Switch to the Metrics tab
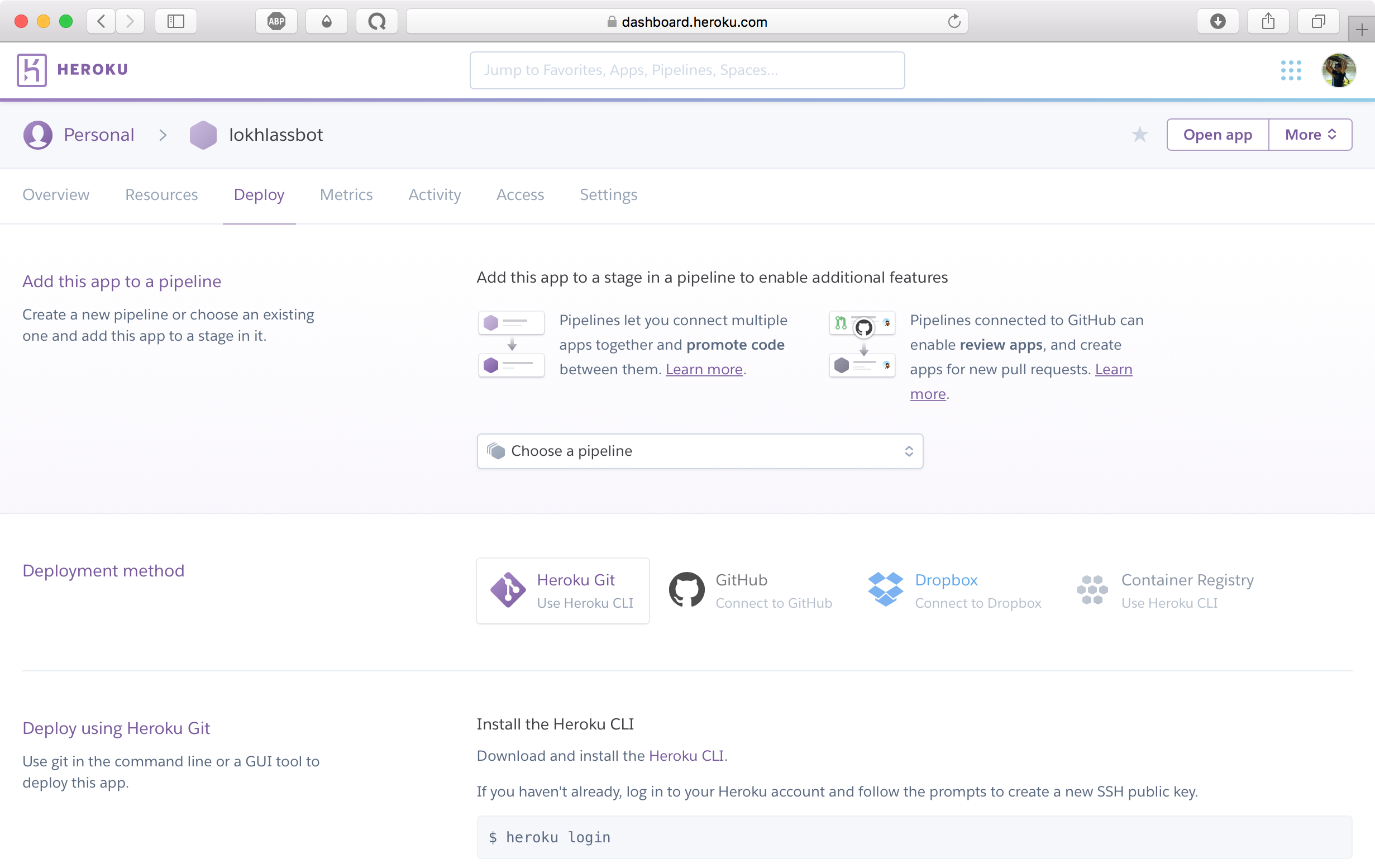Screen dimensions: 1375x868 pos(346,195)
